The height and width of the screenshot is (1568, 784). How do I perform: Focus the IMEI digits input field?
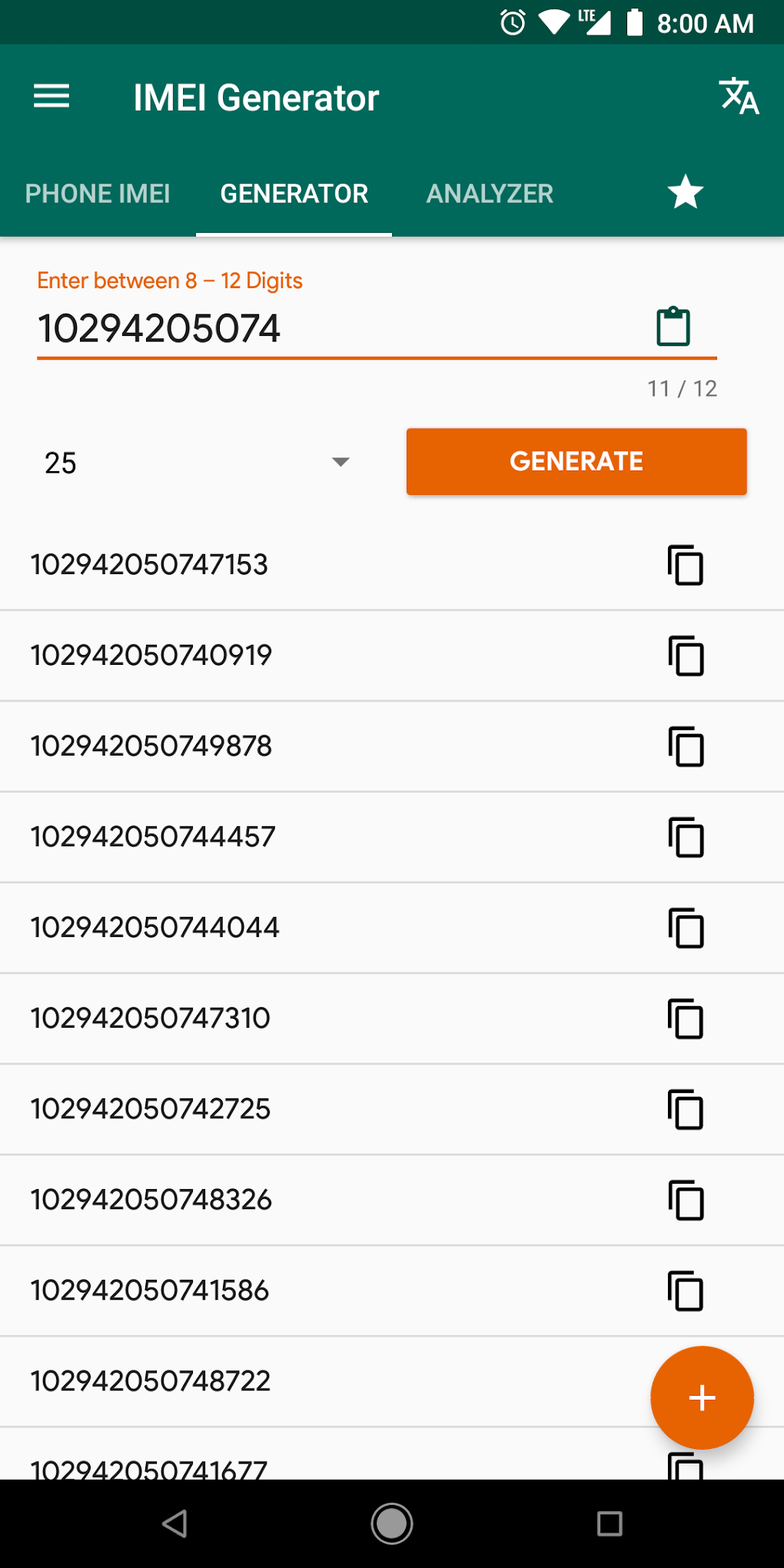(x=331, y=328)
